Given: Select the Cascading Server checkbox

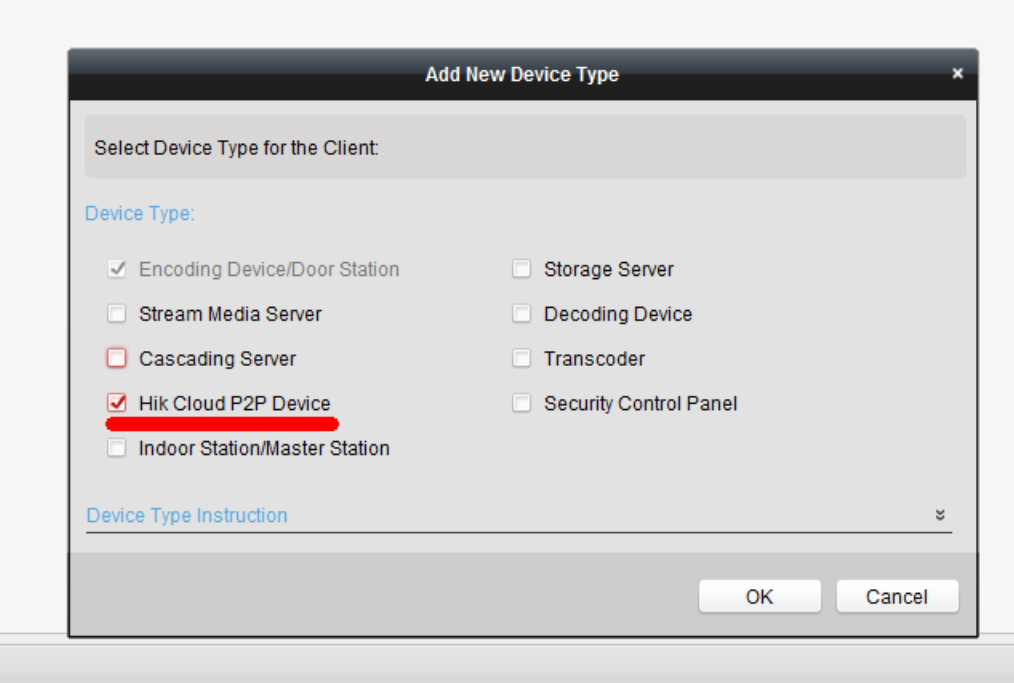Looking at the screenshot, I should pyautogui.click(x=118, y=358).
